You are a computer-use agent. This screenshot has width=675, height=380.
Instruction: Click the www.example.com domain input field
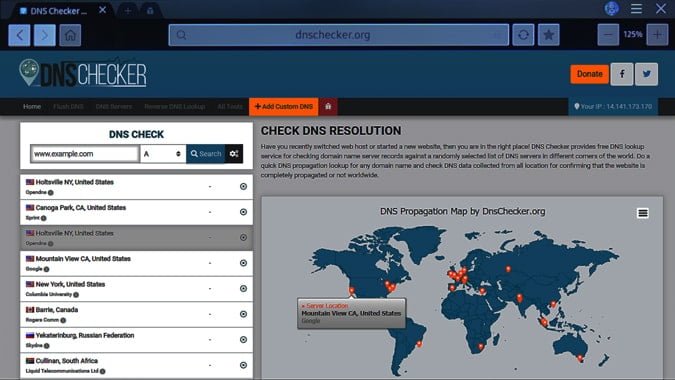[84, 154]
